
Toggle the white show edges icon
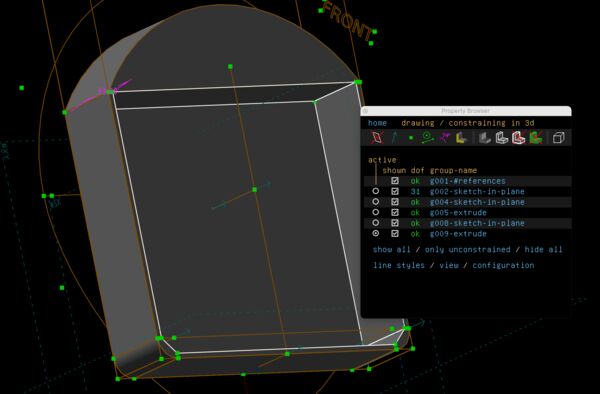[x=502, y=138]
